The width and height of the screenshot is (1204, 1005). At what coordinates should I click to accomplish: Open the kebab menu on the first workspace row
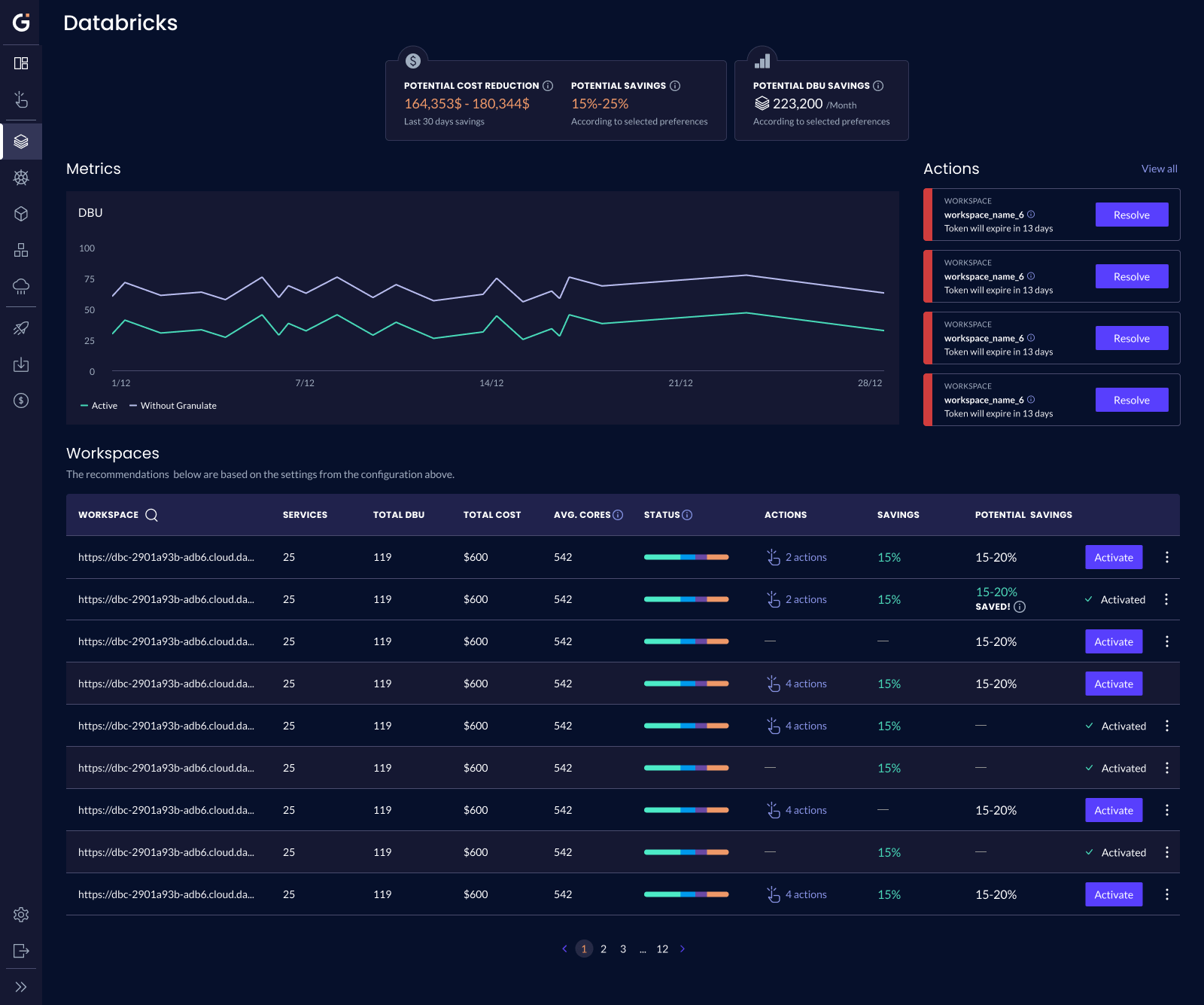point(1167,557)
